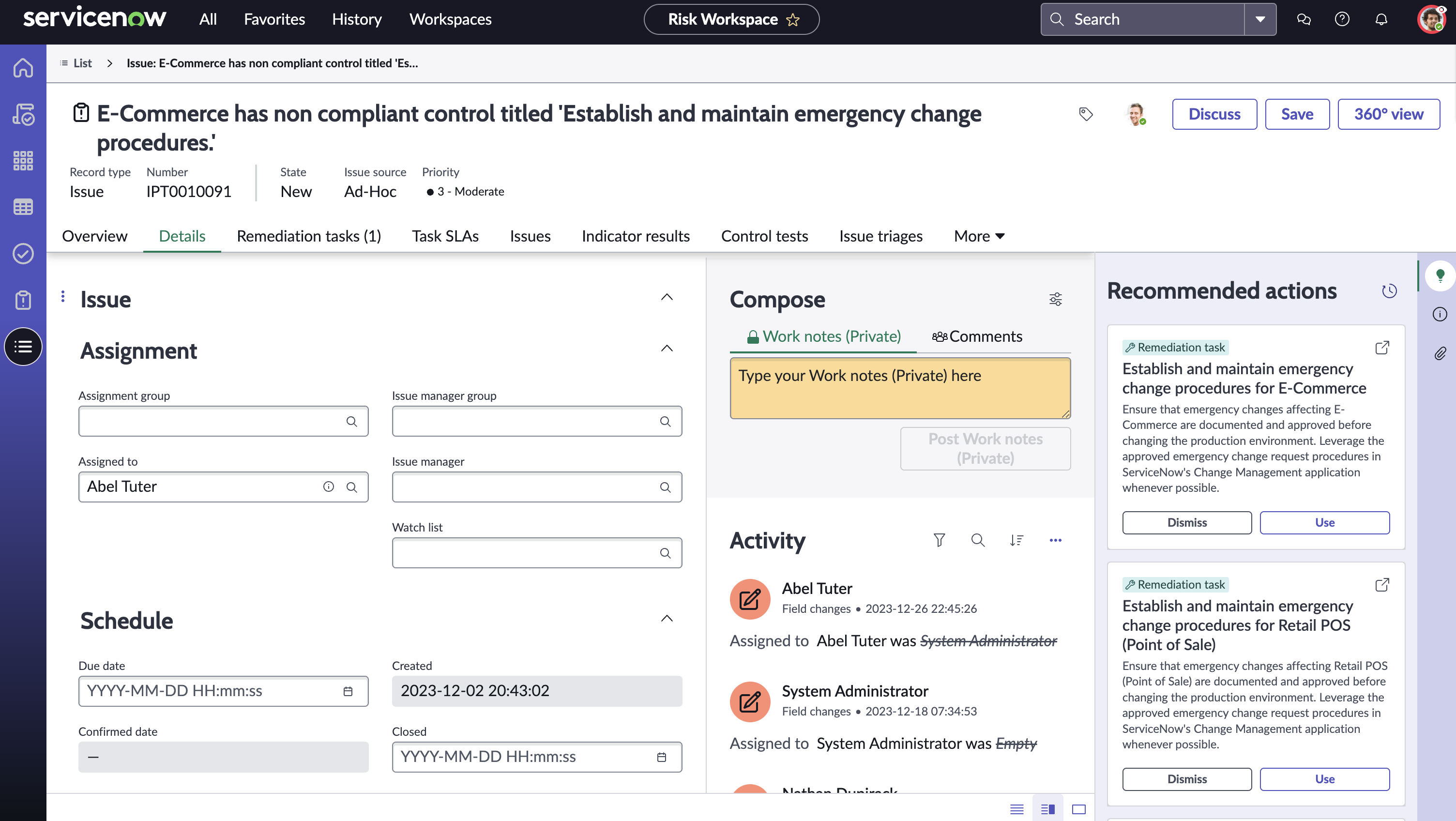Open Assigned to lookup search
The height and width of the screenshot is (821, 1456).
point(351,487)
